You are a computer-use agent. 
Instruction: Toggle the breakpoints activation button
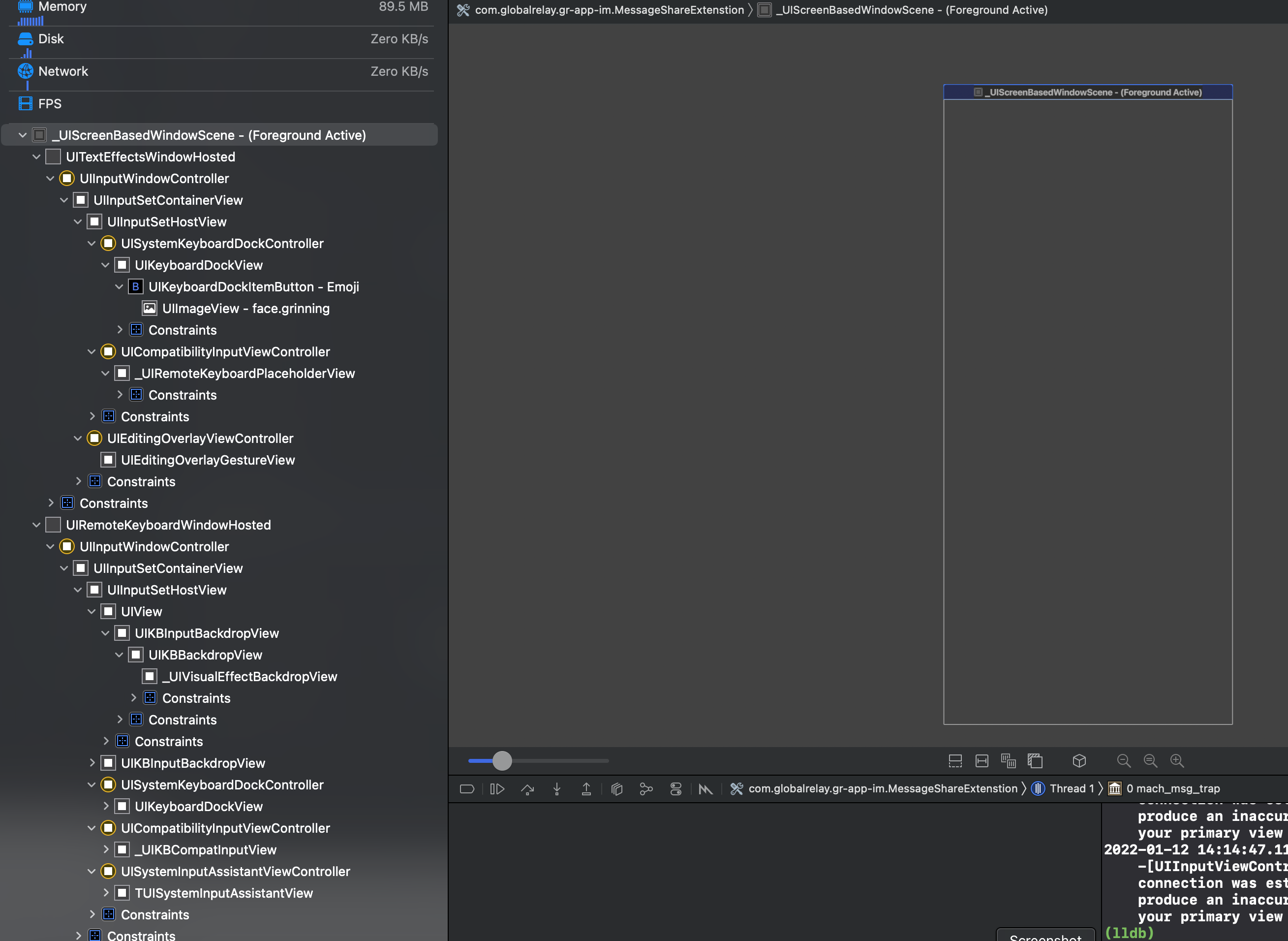[467, 789]
